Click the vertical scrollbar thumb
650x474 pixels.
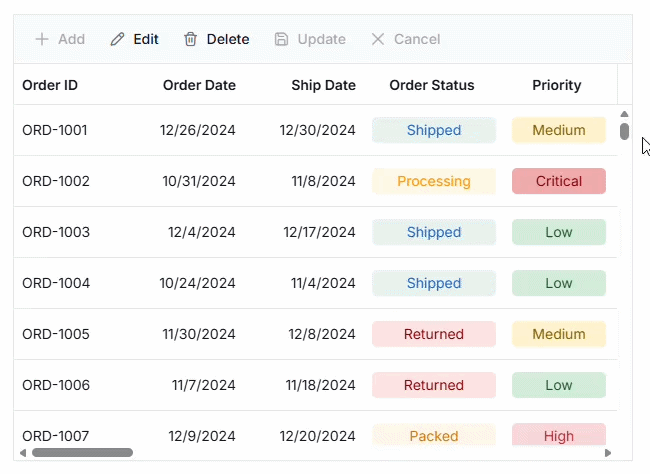624,130
